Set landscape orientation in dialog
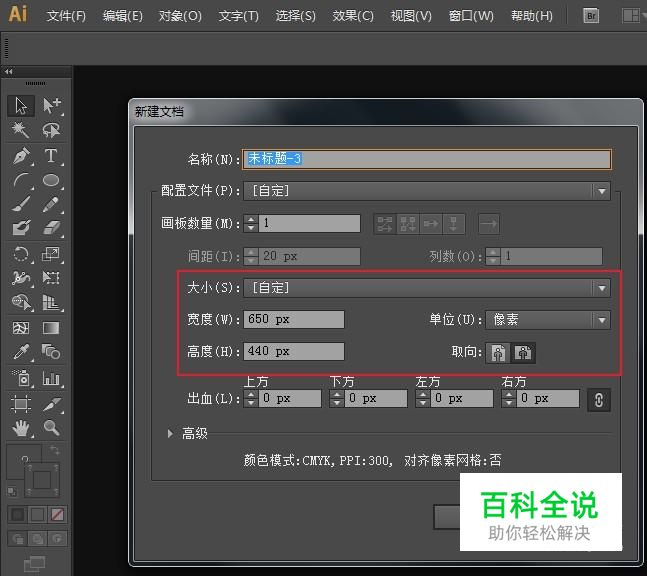The height and width of the screenshot is (576, 647). (523, 353)
